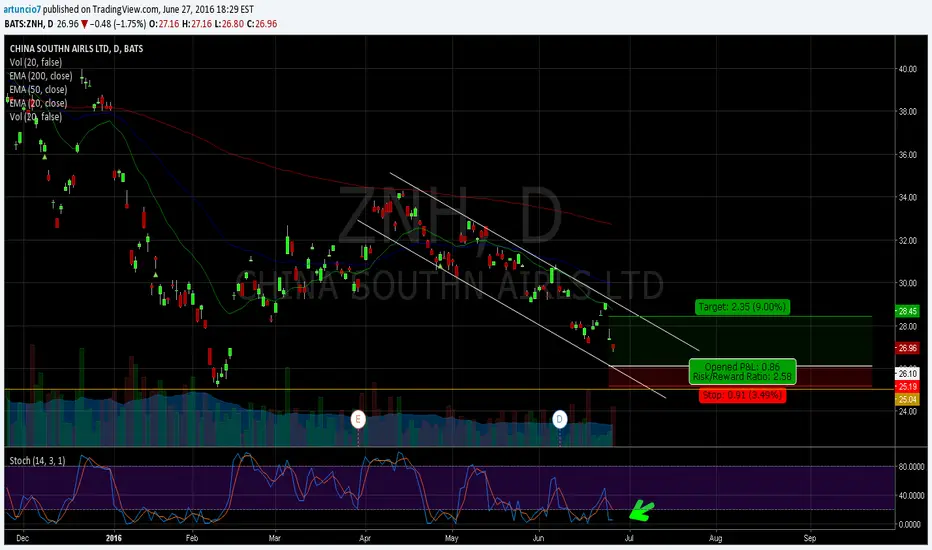Screen dimensions: 932x550
Task: Click the 'CHINA SOUTHN AIRLS LTD, D, BATS' title
Action: pos(76,49)
